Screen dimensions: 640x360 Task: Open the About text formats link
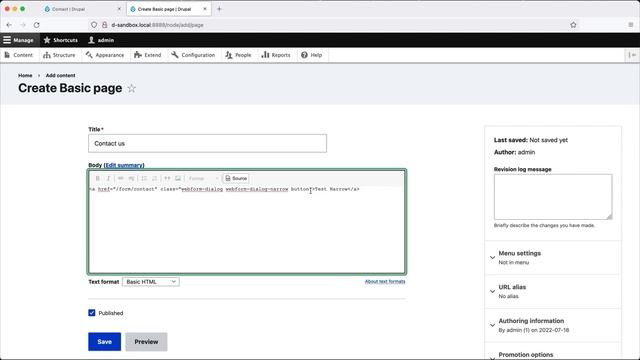pyautogui.click(x=385, y=281)
